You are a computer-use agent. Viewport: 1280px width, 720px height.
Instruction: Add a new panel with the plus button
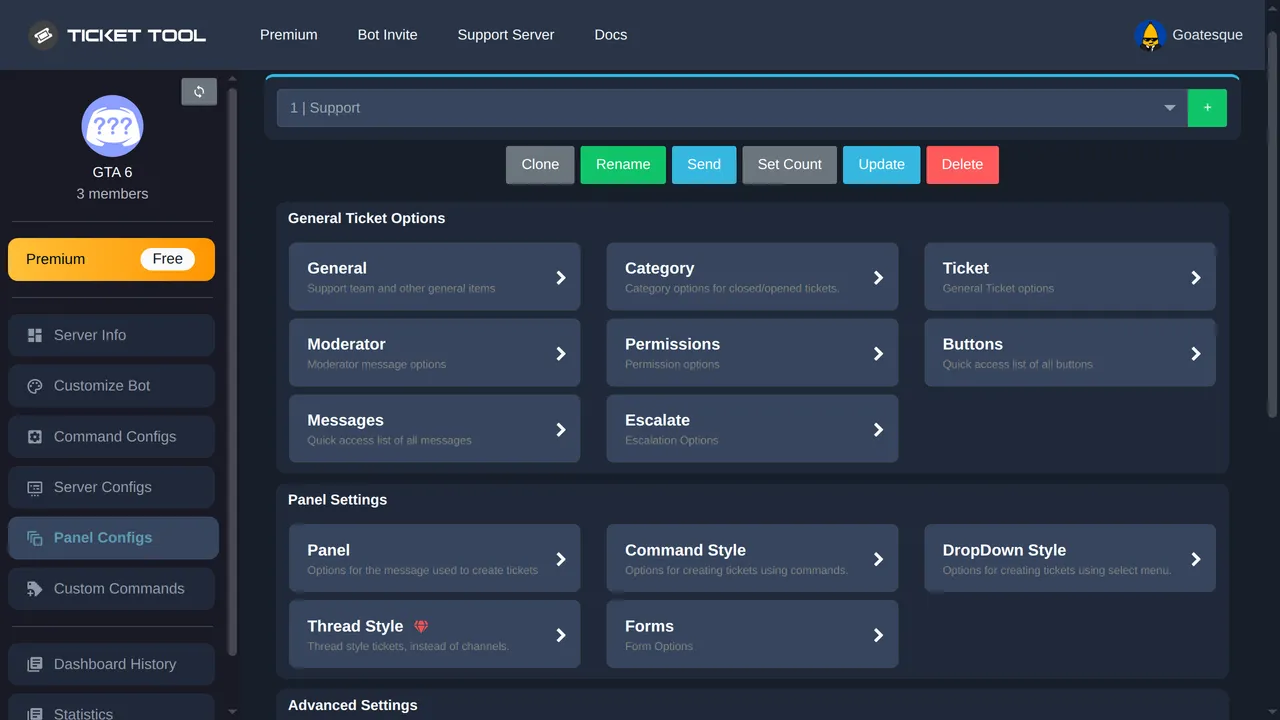[1207, 108]
